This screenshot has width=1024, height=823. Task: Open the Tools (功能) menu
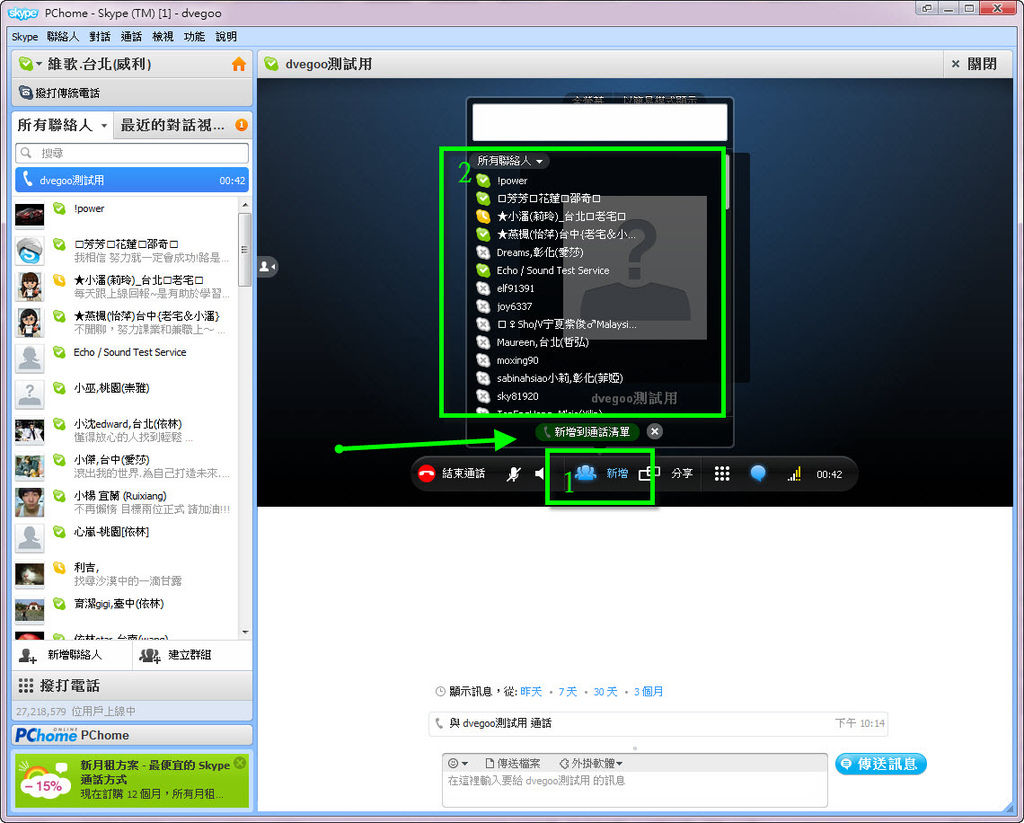coord(194,37)
